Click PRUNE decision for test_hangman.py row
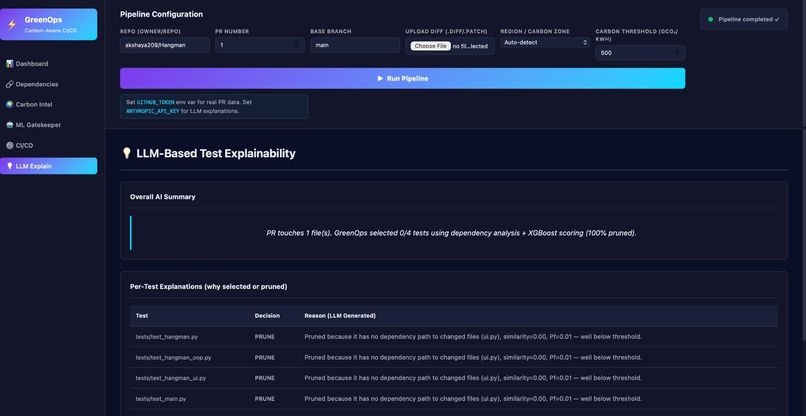The width and height of the screenshot is (806, 416). 265,337
